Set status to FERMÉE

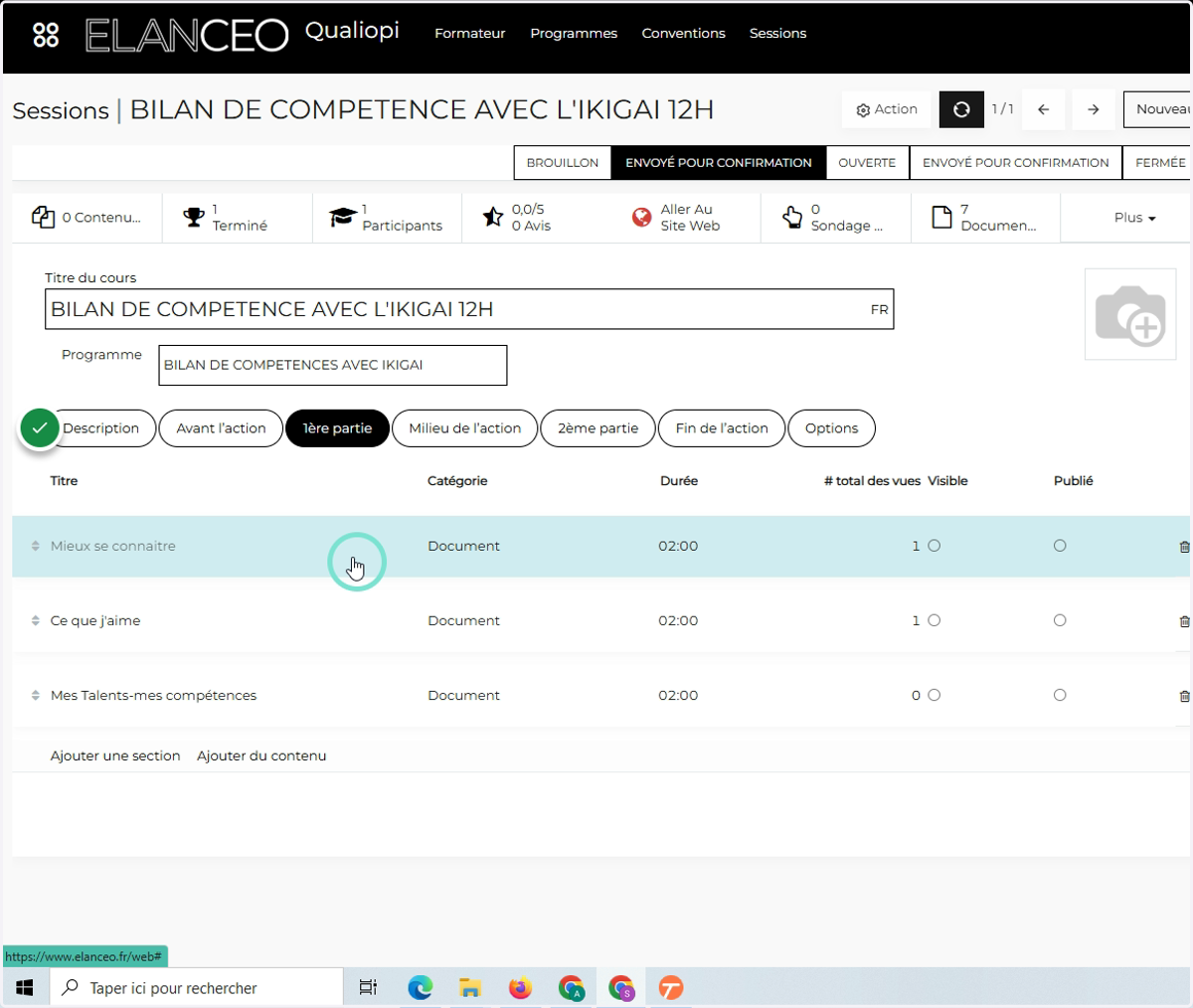[x=1158, y=163]
